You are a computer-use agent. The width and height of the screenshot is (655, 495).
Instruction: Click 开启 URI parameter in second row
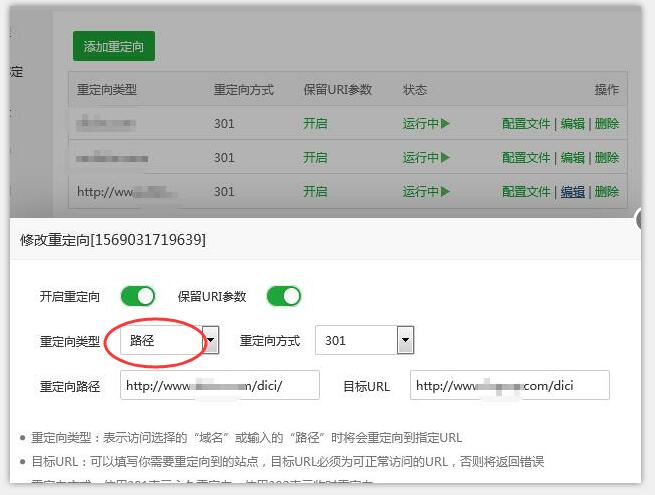[x=315, y=158]
